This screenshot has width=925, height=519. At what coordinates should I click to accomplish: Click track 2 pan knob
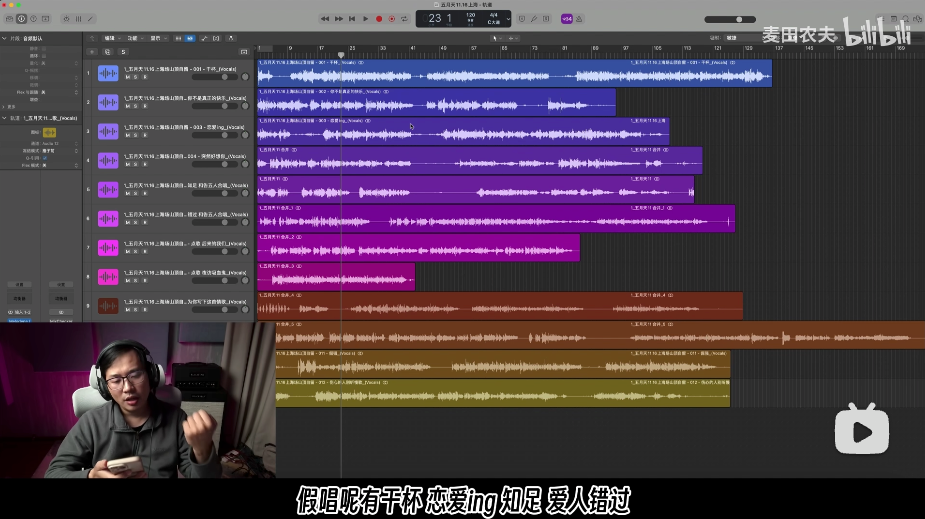click(x=245, y=106)
